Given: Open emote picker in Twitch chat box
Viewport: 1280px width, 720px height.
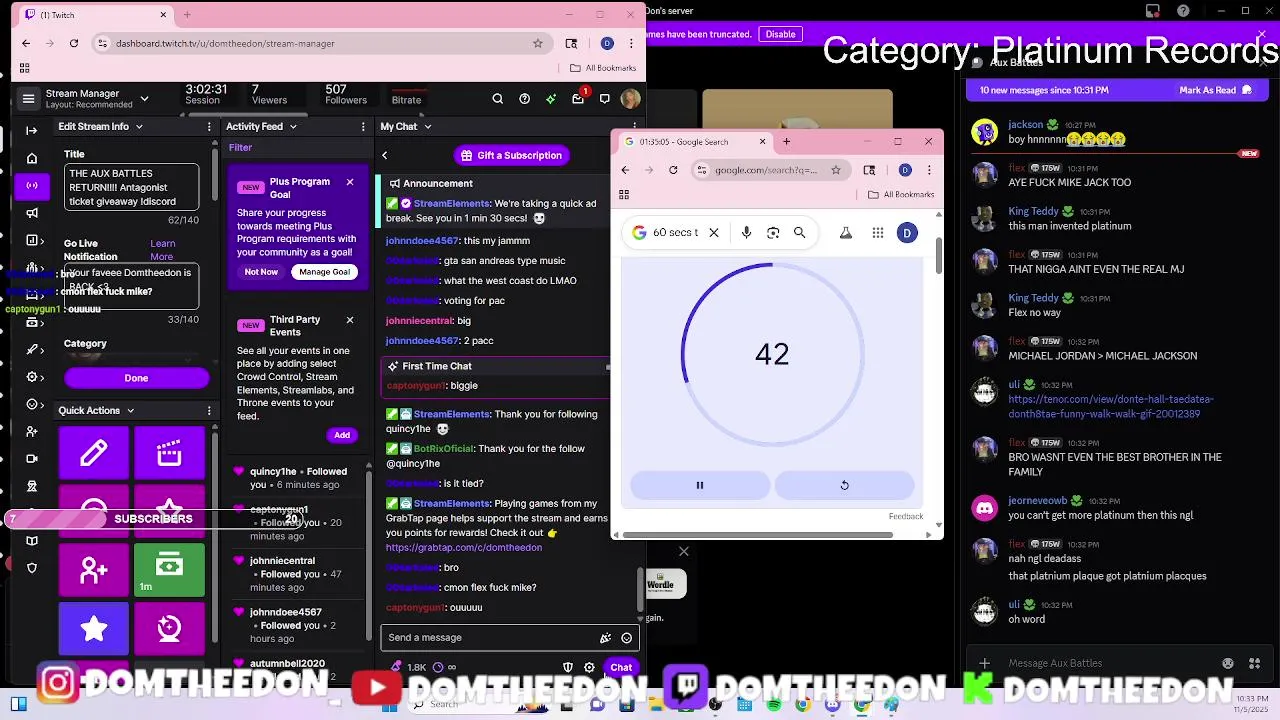Looking at the screenshot, I should click(x=627, y=638).
